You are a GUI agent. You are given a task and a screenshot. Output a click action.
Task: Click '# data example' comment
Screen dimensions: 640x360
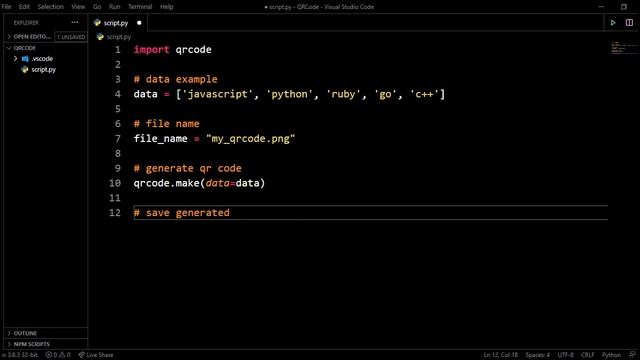[176, 79]
